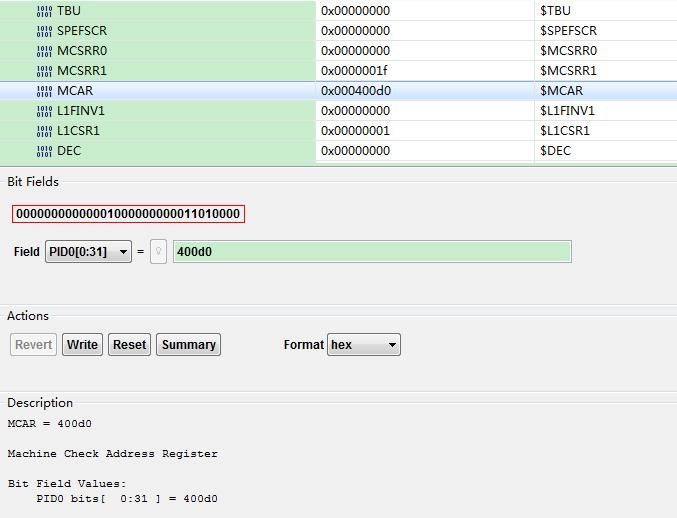Click the register icon beside MCAR
This screenshot has width=677, height=518.
44,91
